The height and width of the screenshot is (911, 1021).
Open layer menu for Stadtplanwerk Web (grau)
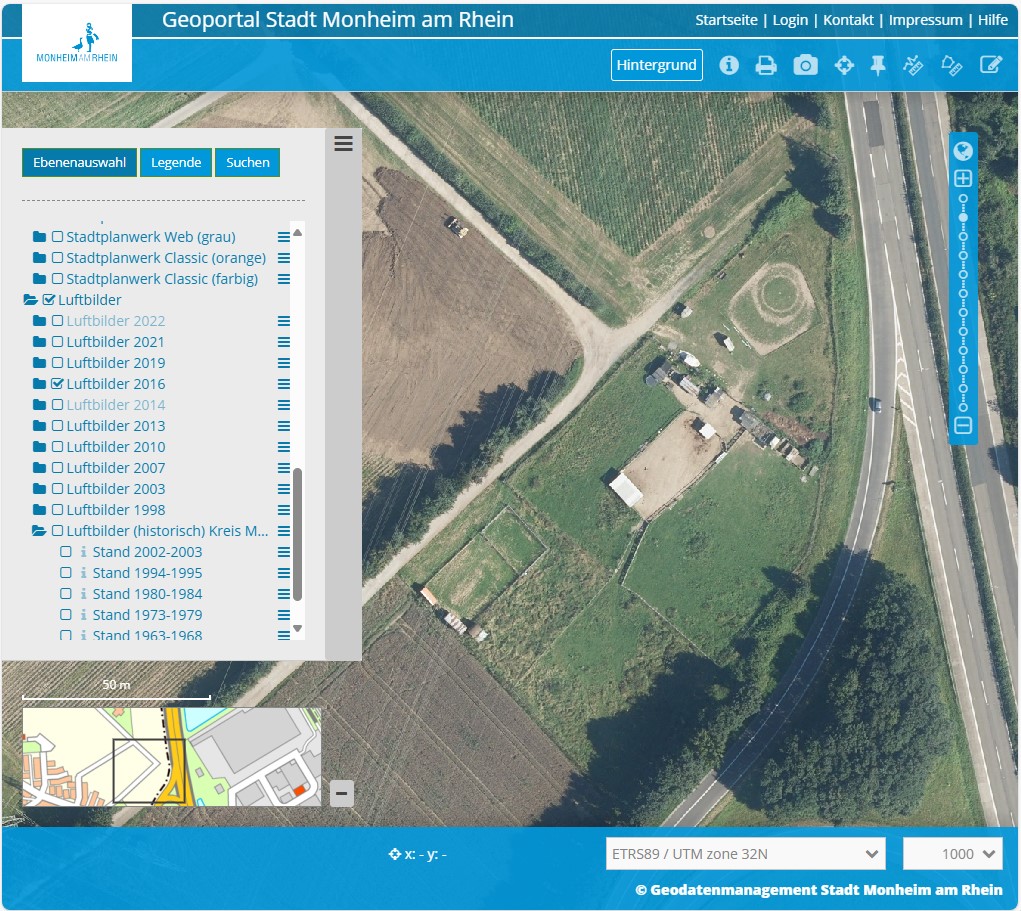(284, 237)
